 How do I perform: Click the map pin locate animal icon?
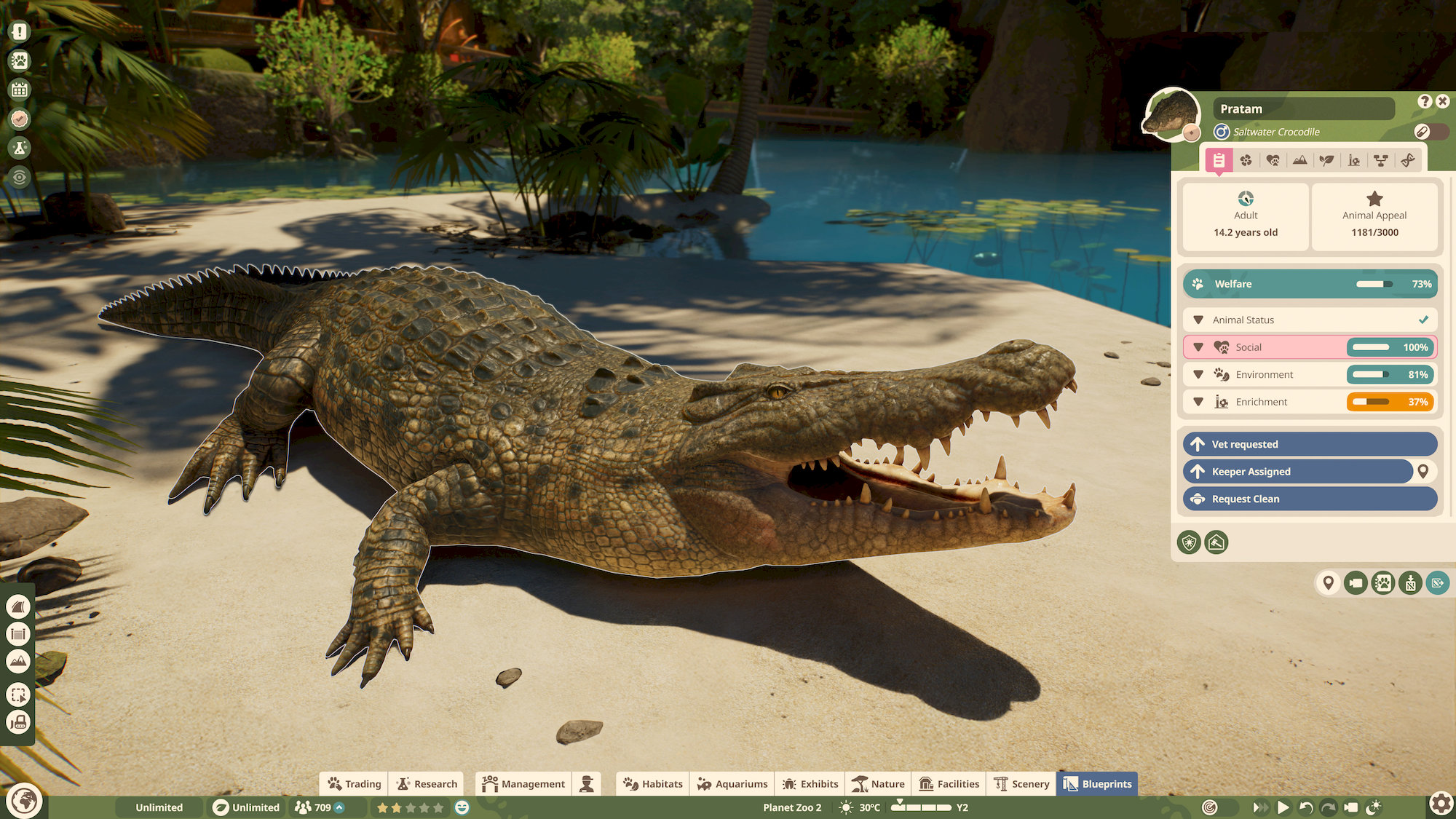pos(1328,583)
